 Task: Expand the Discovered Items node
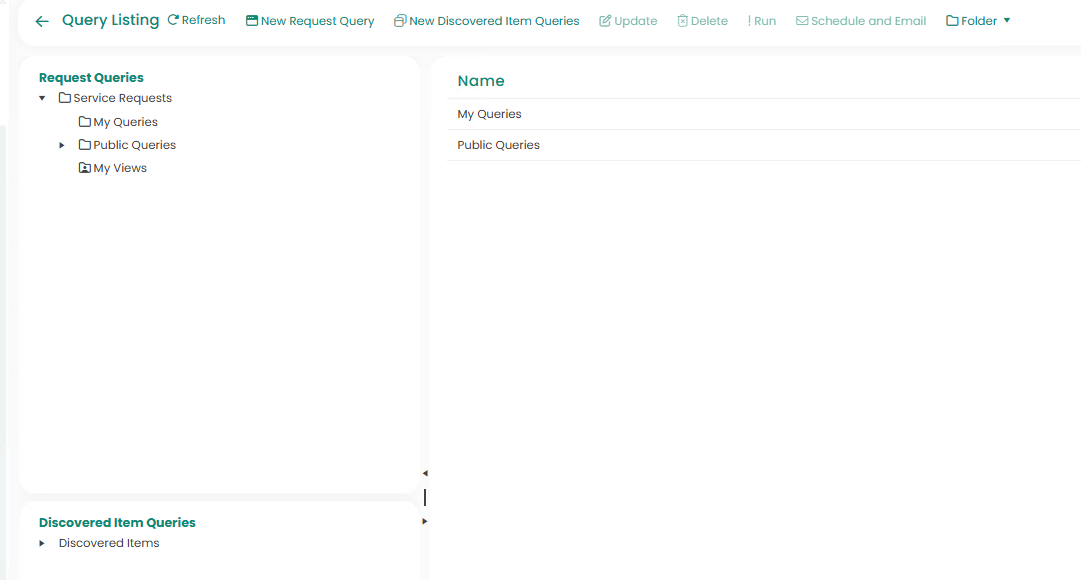pos(42,543)
